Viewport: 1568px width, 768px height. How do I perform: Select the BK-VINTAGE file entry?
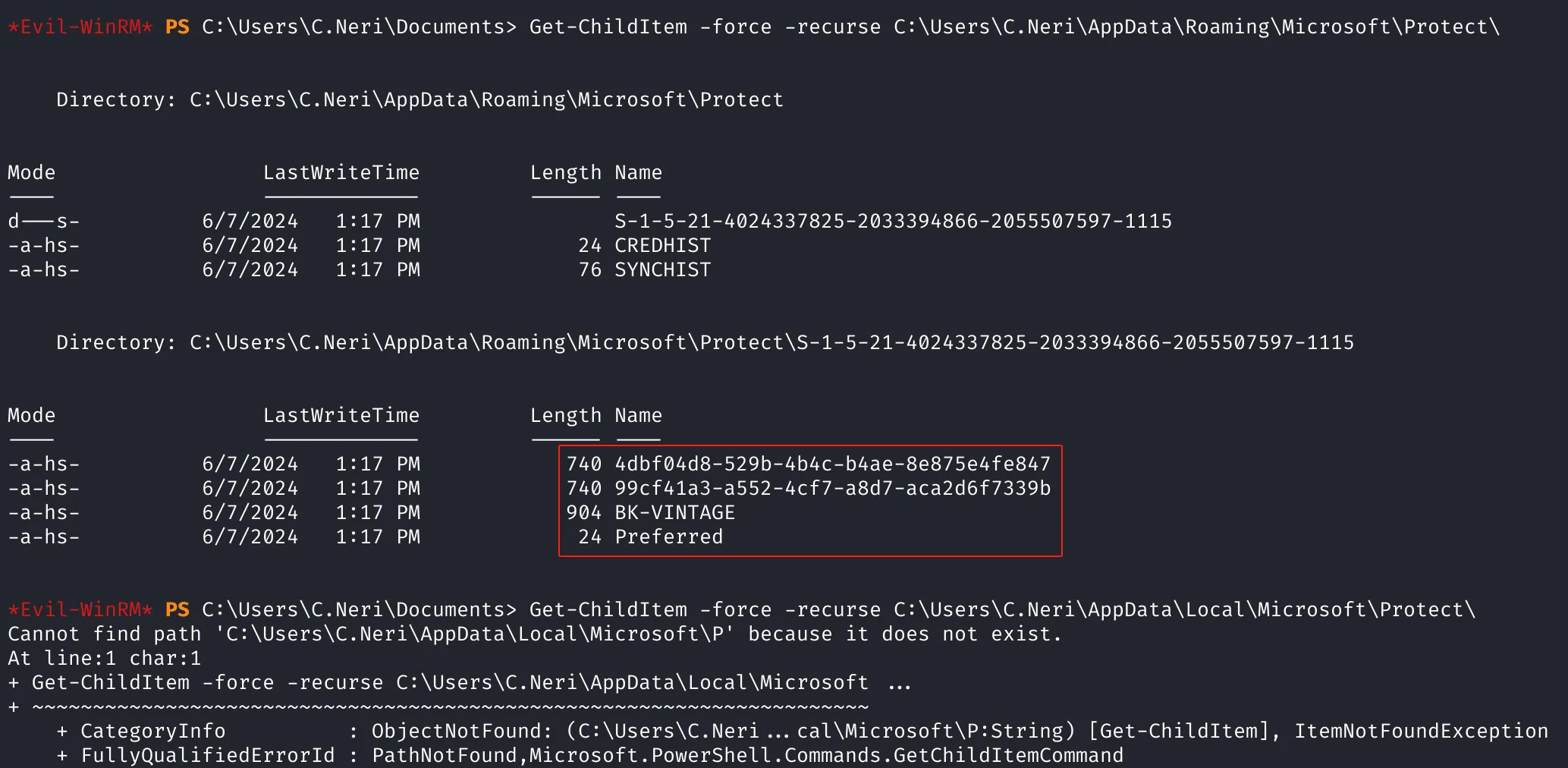[x=674, y=513]
